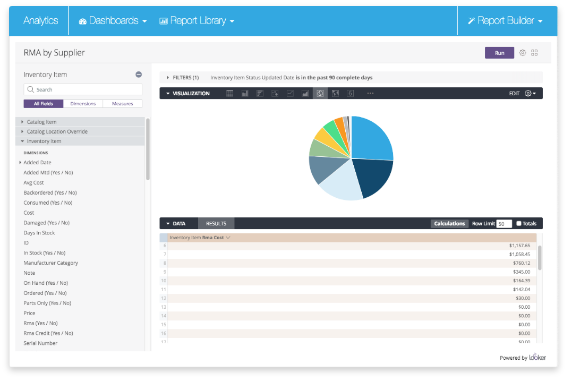Screen dimensions: 568x380
Task: Select the pie chart visualization icon
Action: pos(320,93)
